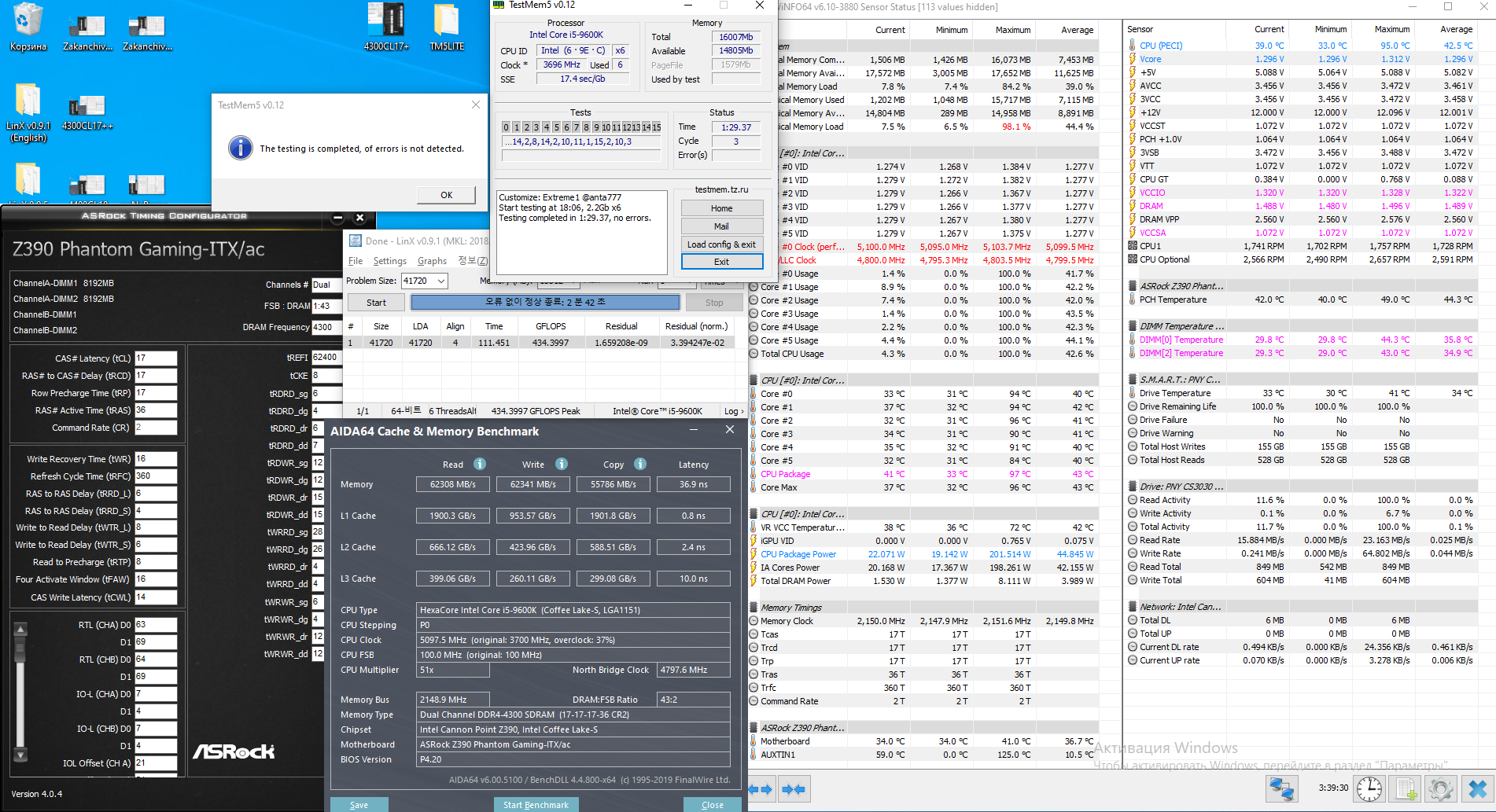Click the LinX title bar app icon
Viewport: 1496px width, 812px height.
356,241
